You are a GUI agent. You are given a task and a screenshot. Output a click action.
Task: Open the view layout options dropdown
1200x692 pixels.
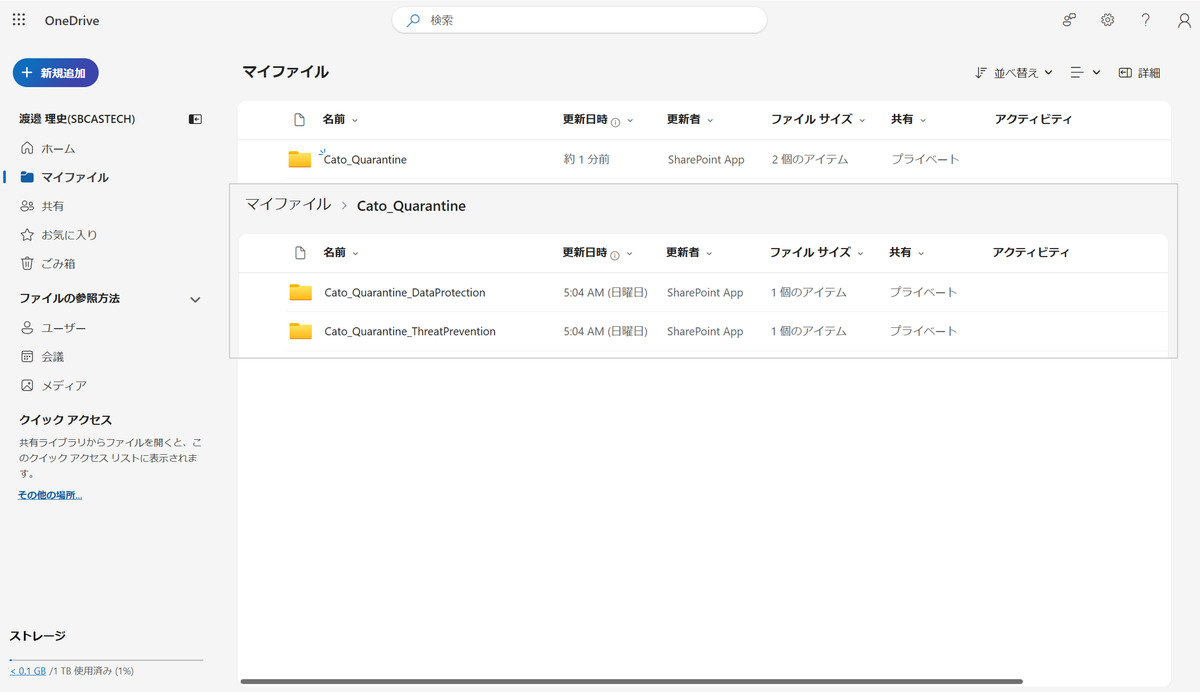[x=1085, y=73]
